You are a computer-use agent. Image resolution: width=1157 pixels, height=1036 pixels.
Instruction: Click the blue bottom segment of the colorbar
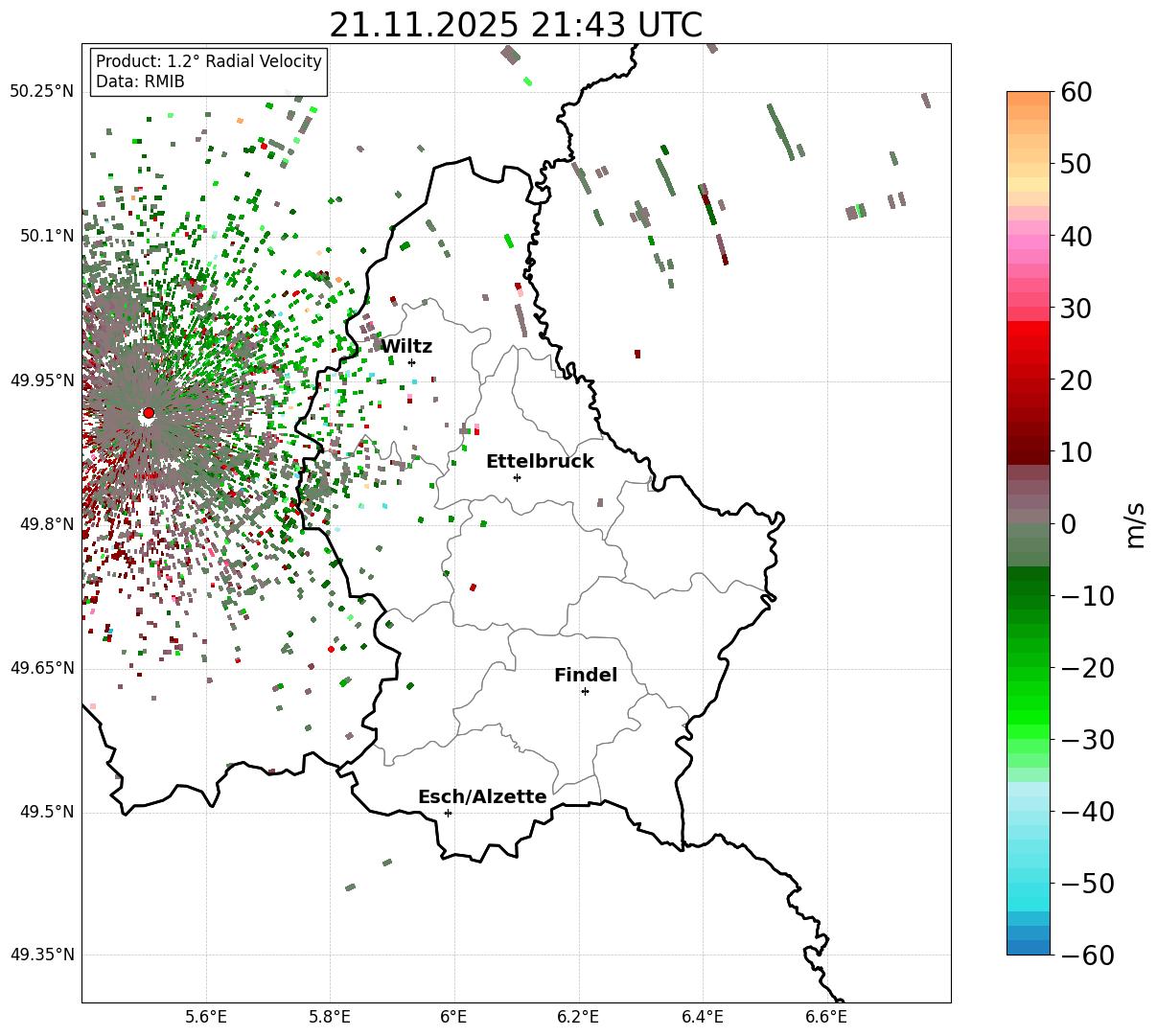(x=1029, y=947)
